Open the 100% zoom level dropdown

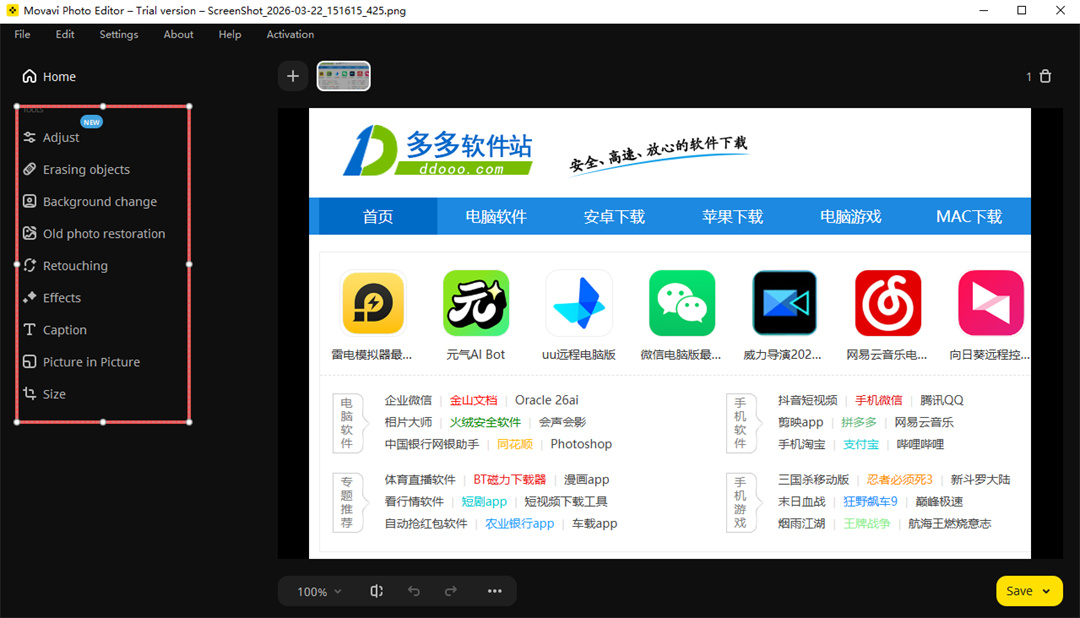click(319, 592)
